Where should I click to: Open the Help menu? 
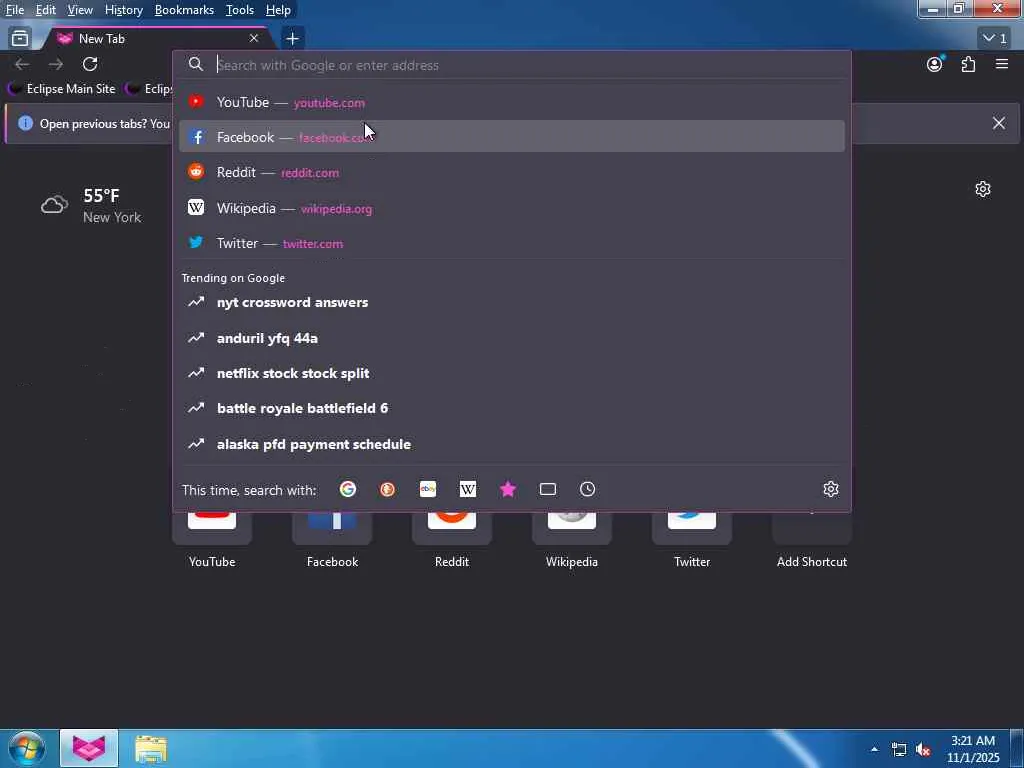click(278, 10)
